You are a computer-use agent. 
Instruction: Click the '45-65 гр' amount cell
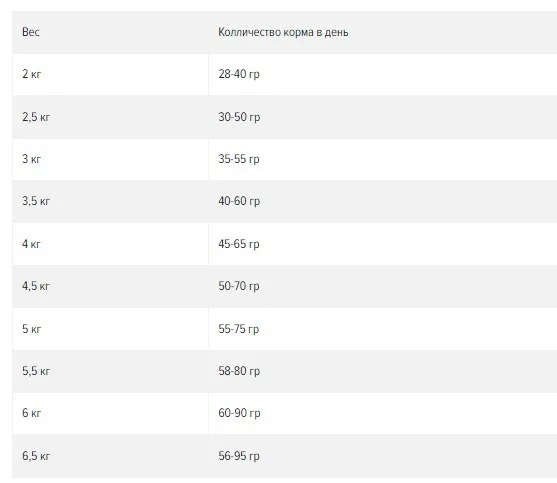click(x=239, y=244)
